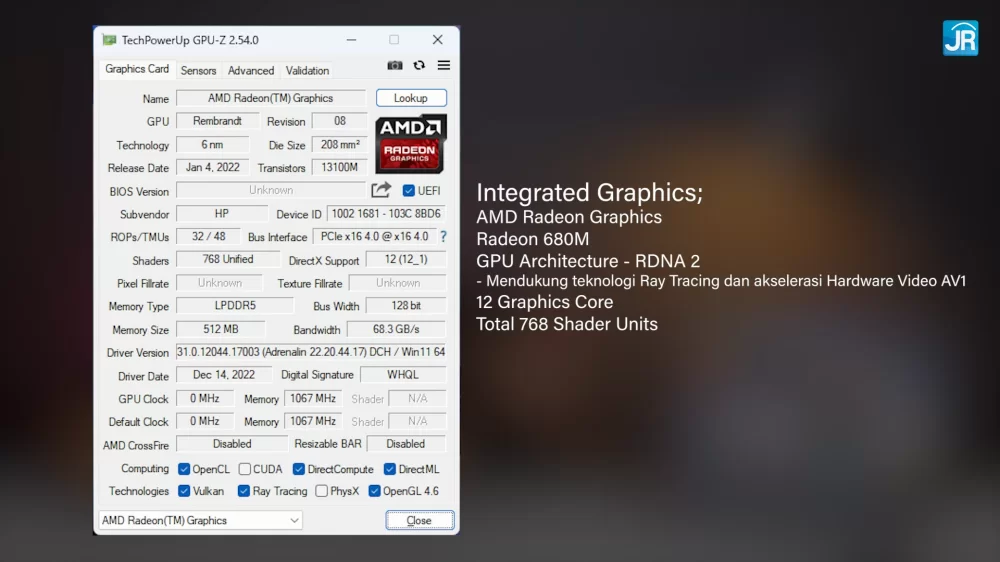This screenshot has width=1000, height=562.
Task: Click the JR logo in the corner
Action: (960, 38)
